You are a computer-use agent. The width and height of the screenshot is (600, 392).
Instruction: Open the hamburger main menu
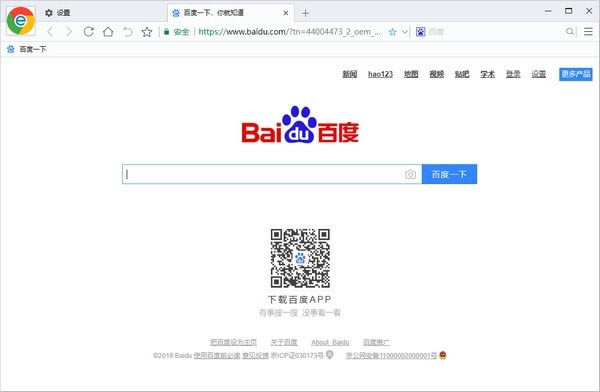point(588,32)
